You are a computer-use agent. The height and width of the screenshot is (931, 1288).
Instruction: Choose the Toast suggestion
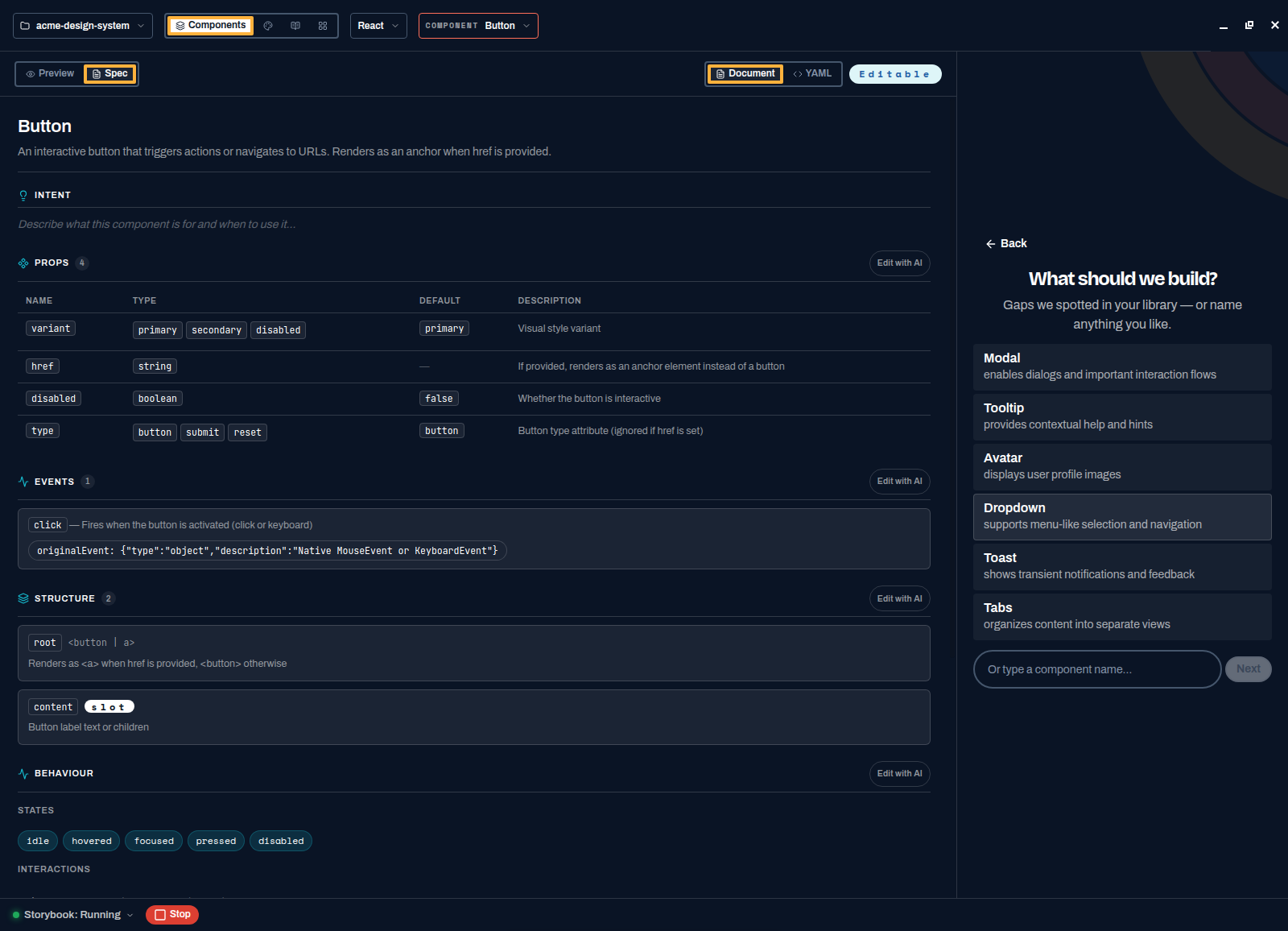1122,567
